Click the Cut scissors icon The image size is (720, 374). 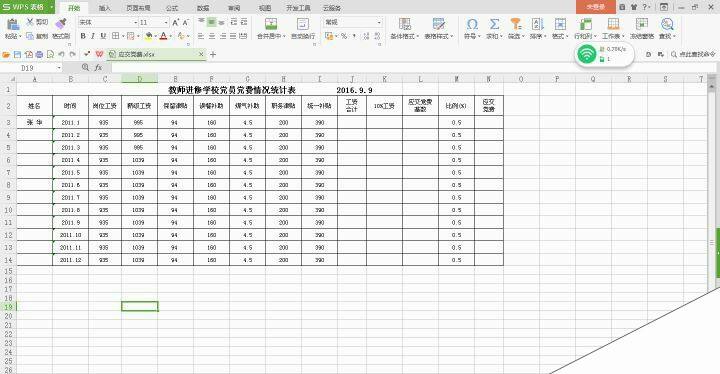click(x=30, y=22)
